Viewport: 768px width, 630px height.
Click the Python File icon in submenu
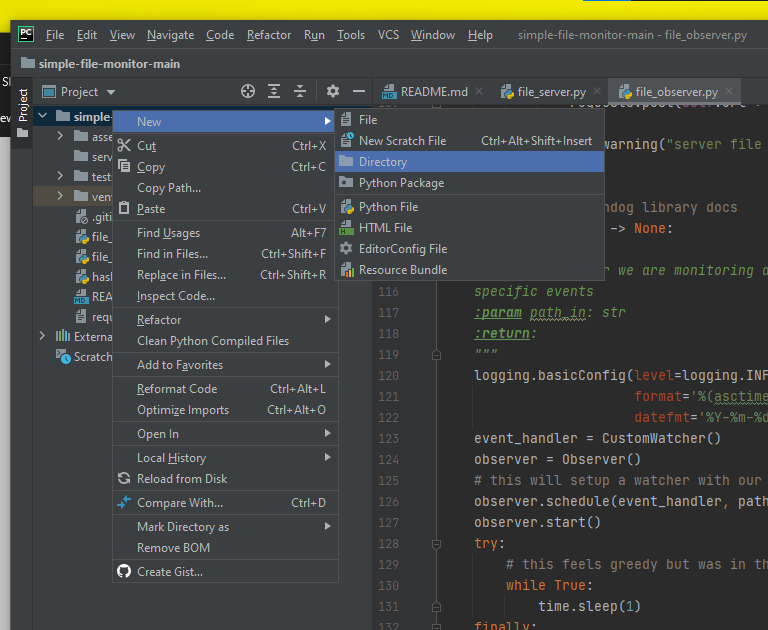(x=347, y=207)
